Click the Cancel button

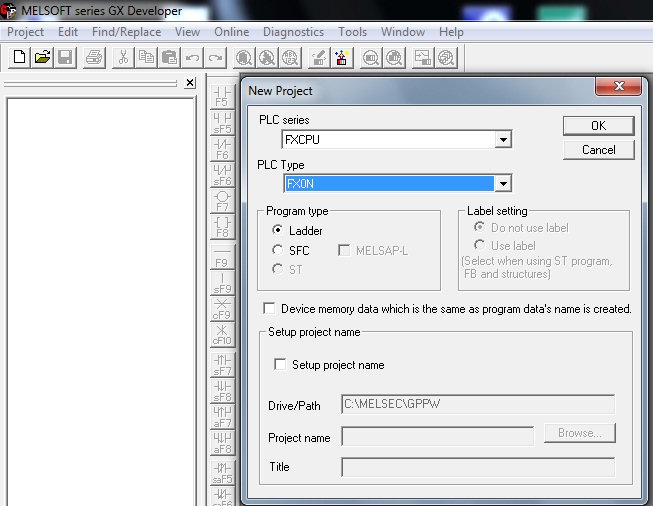(598, 150)
